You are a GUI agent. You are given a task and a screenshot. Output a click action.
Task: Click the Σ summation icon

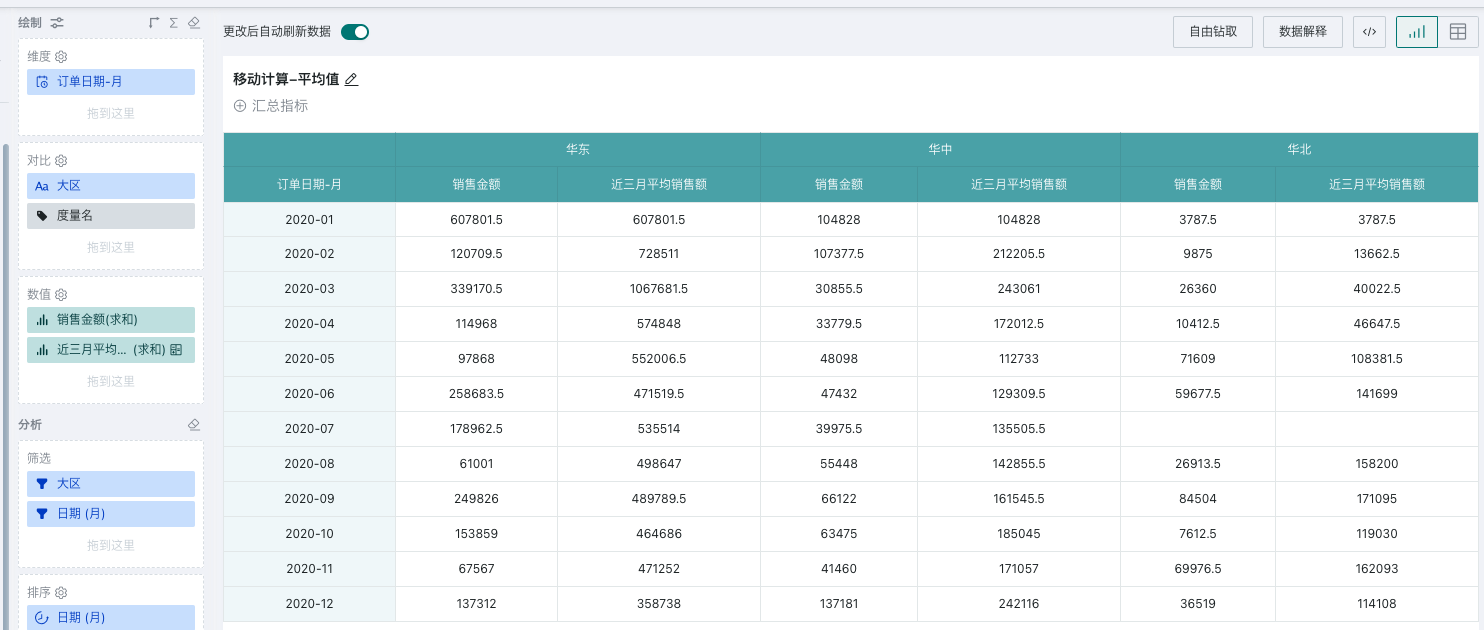pos(174,22)
